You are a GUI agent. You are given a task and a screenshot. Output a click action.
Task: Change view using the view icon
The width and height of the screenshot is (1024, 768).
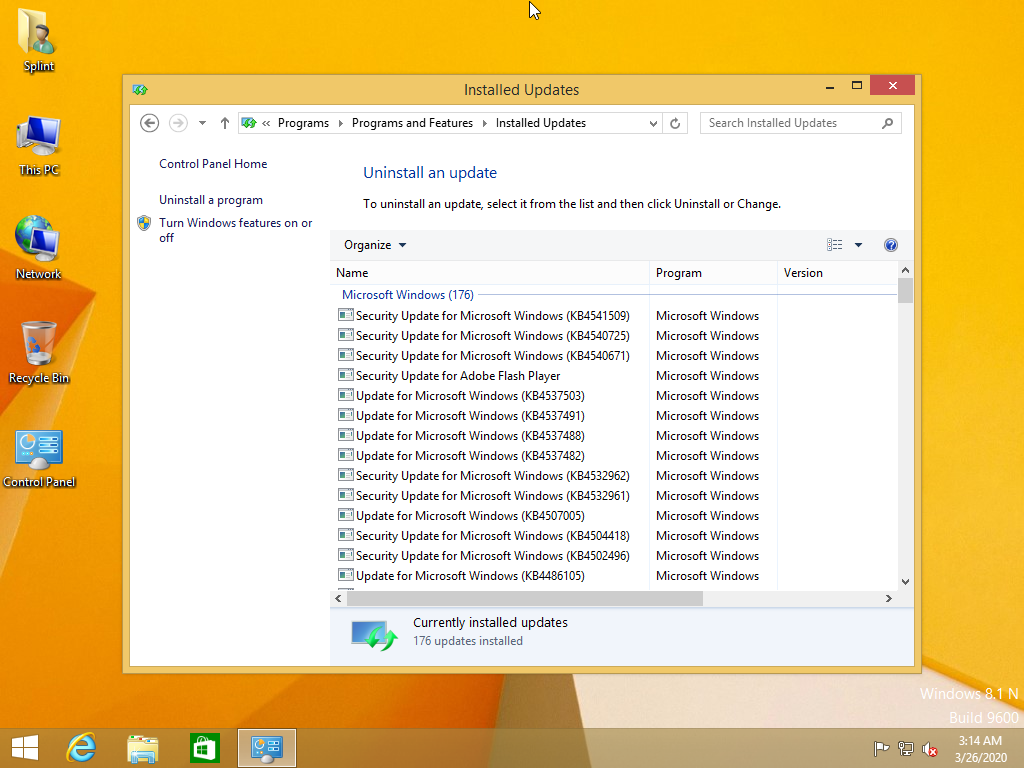point(835,245)
